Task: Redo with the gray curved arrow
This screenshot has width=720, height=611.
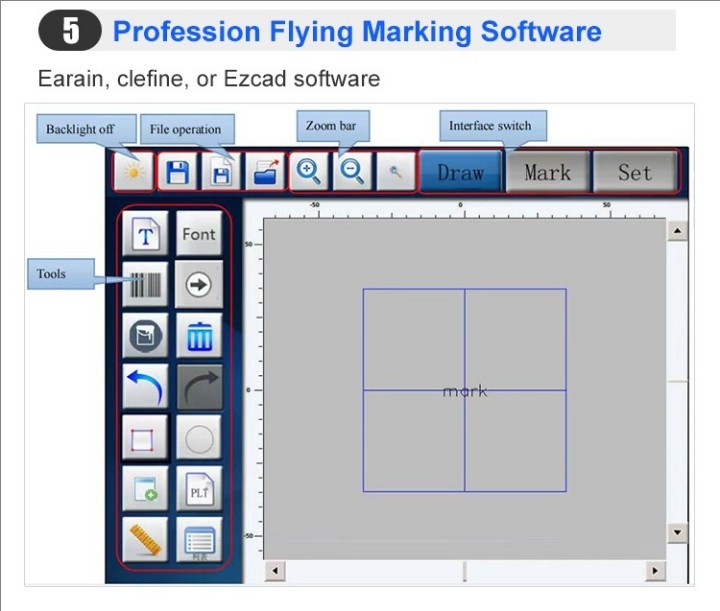Action: (199, 387)
